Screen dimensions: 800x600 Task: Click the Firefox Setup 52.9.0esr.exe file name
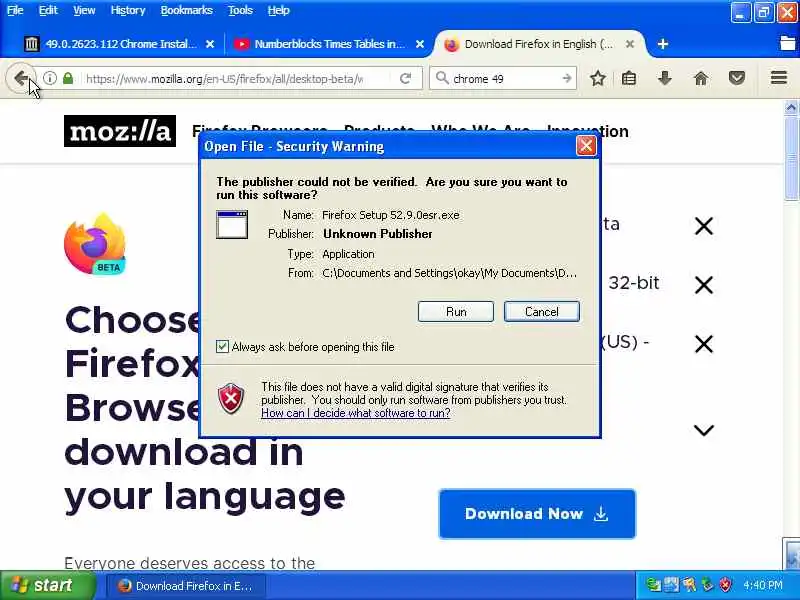pyautogui.click(x=391, y=215)
